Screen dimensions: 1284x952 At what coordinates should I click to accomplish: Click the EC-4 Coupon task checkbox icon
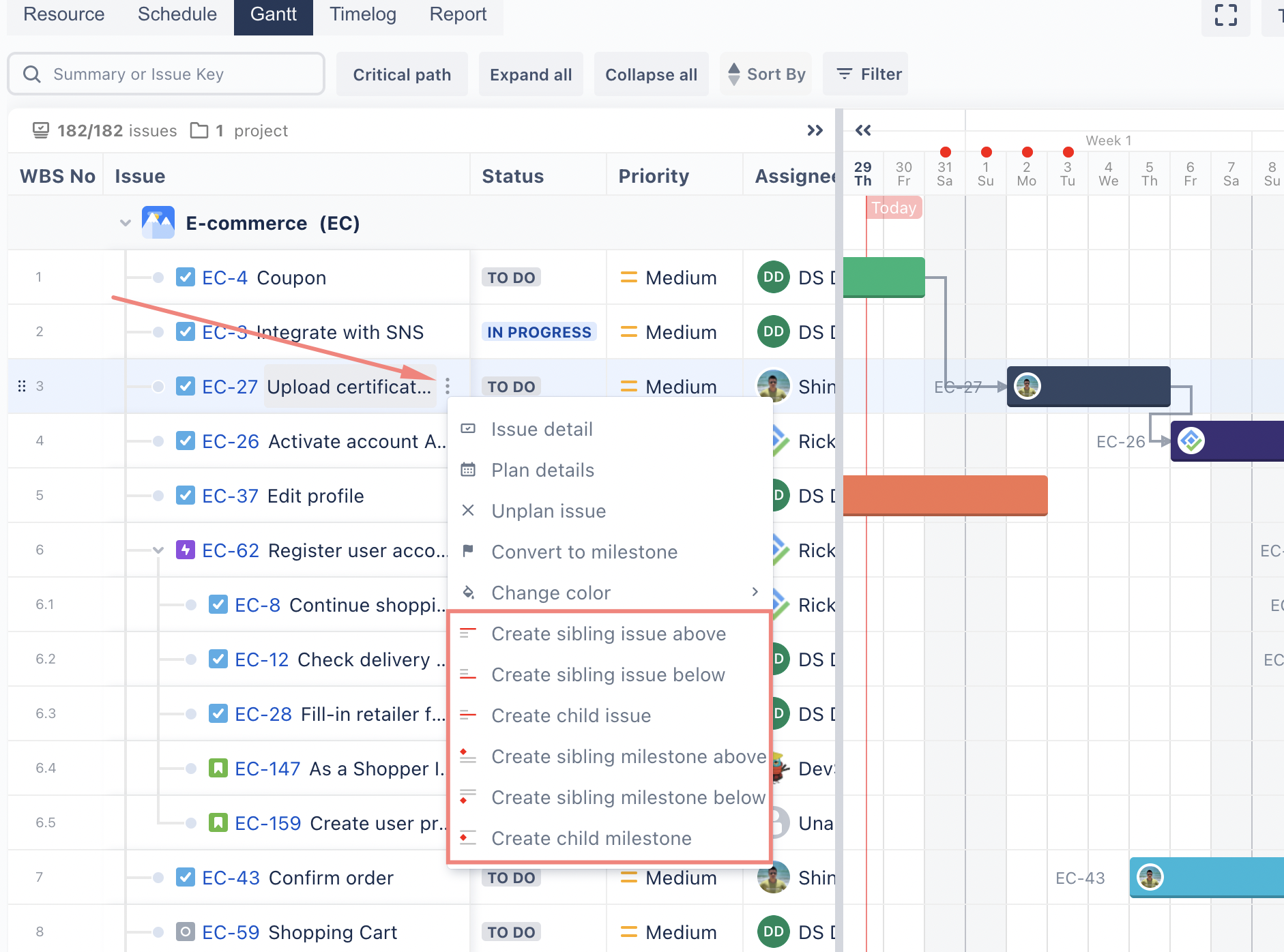coord(185,277)
